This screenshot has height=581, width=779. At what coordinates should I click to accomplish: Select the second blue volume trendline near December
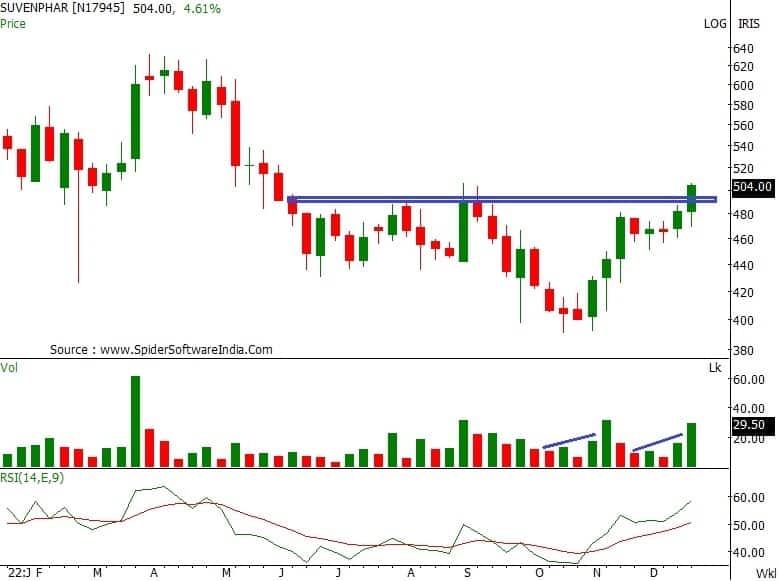point(657,442)
